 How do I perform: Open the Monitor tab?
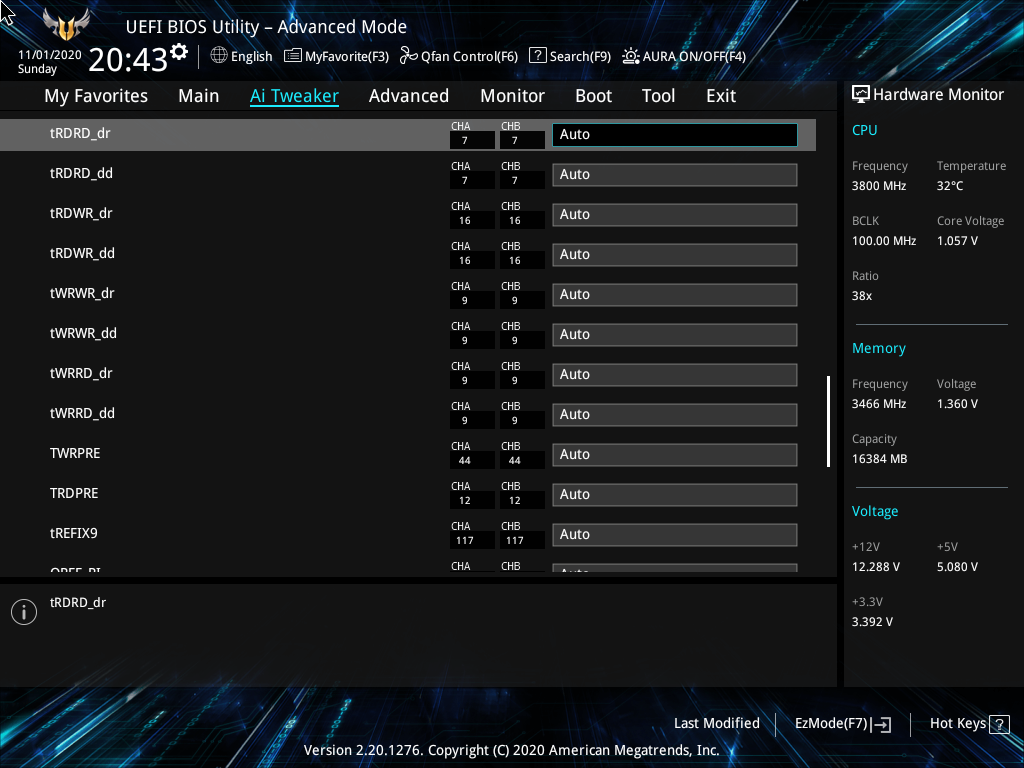click(x=513, y=96)
